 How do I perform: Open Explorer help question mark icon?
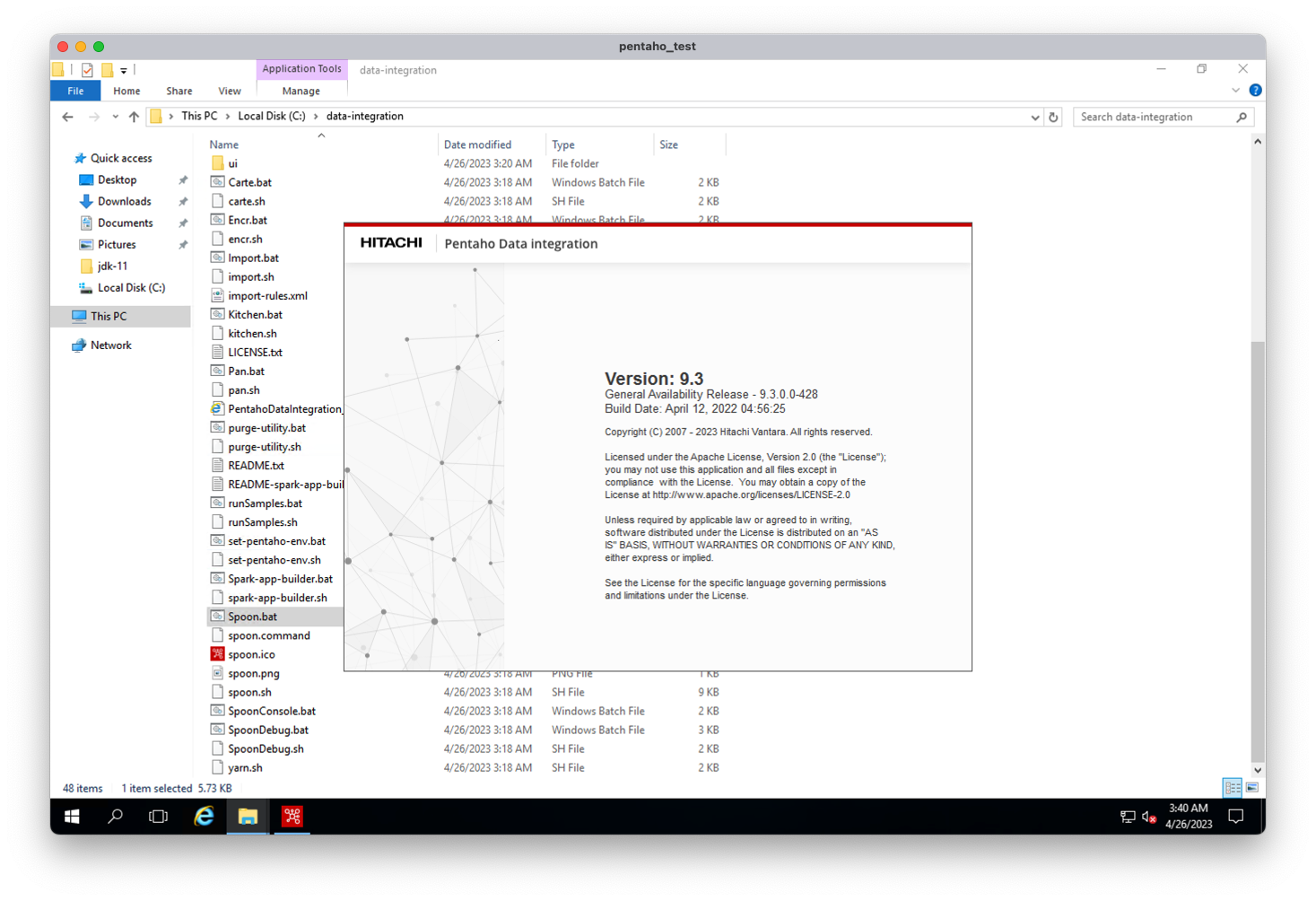(x=1255, y=90)
